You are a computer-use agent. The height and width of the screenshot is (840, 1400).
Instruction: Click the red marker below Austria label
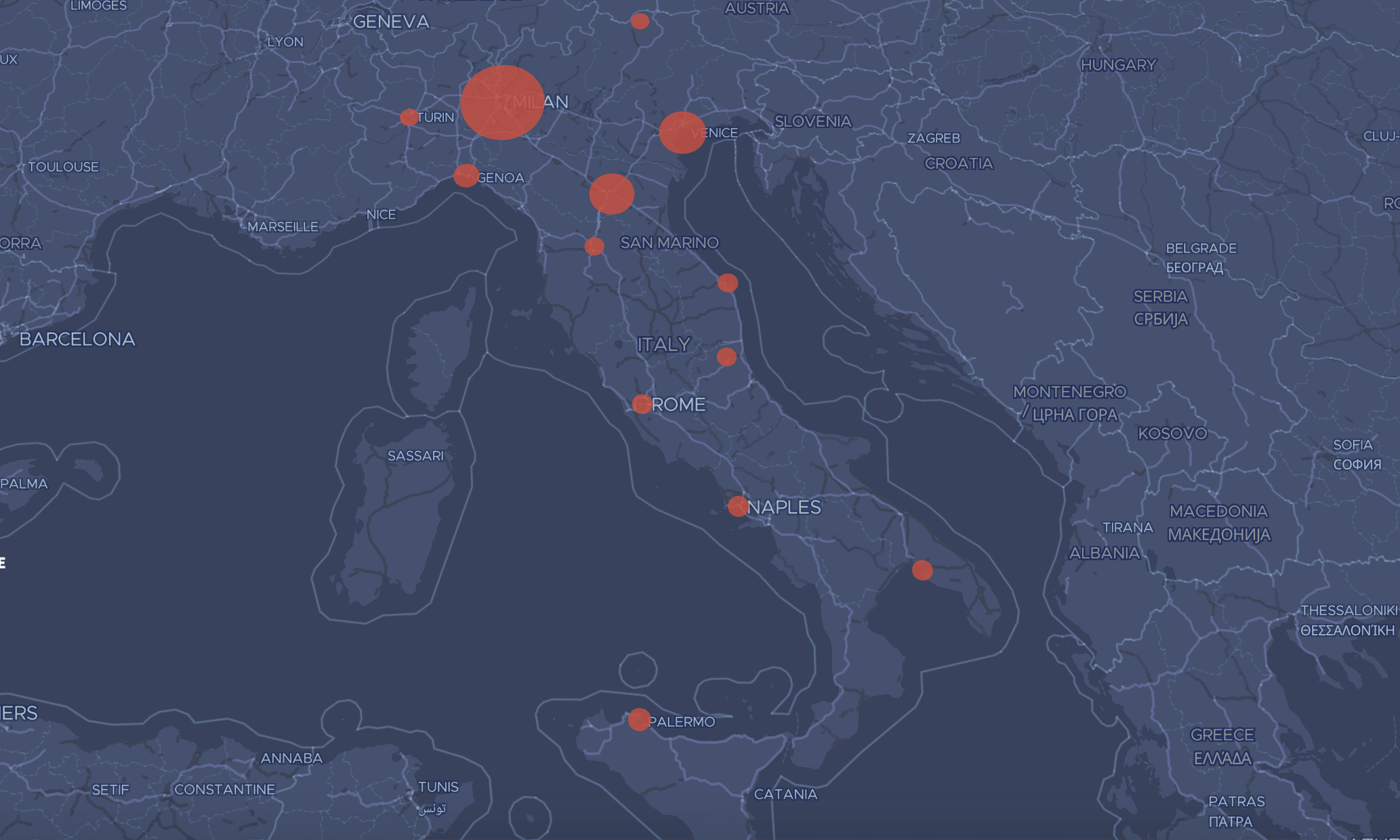[x=640, y=21]
